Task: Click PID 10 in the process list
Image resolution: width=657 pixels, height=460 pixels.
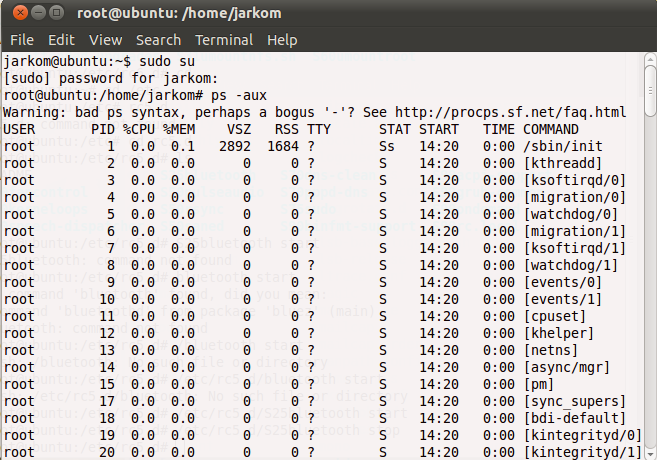Action: [x=107, y=300]
